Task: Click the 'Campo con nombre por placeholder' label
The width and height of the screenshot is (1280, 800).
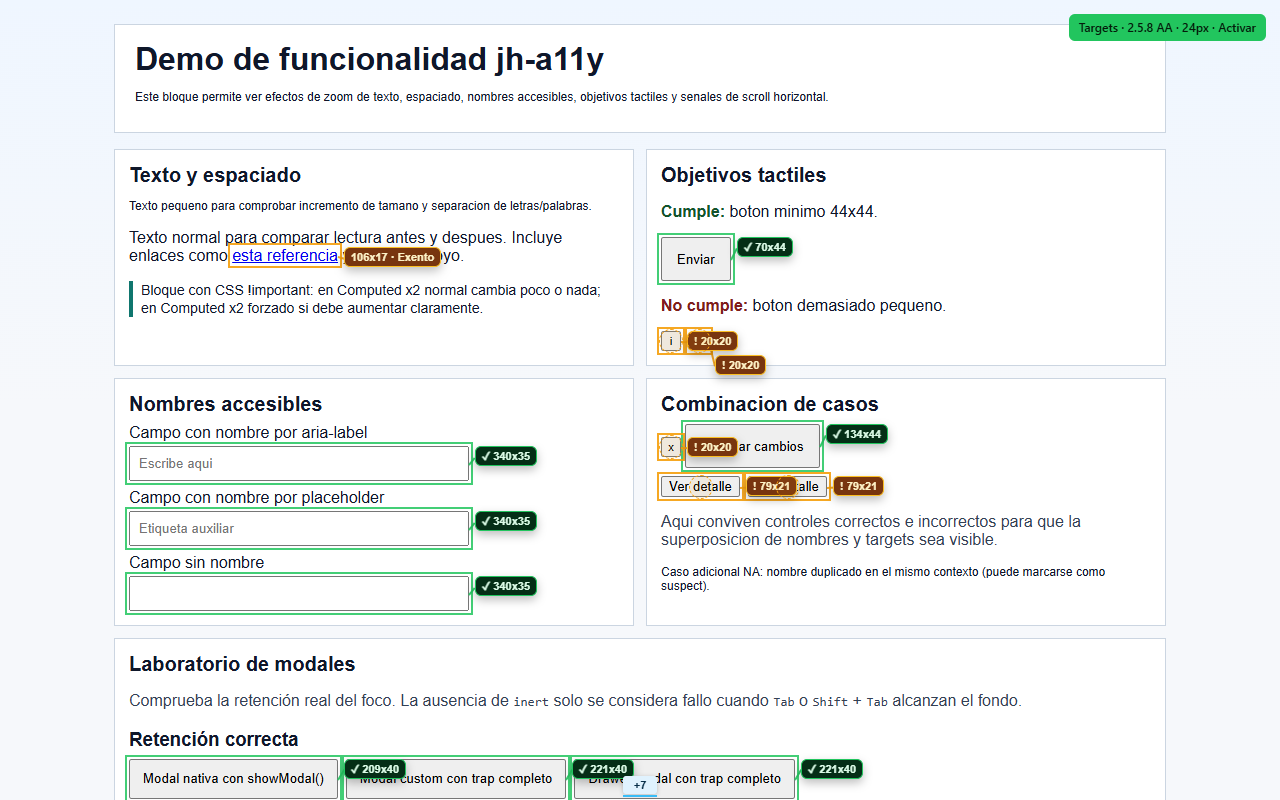Action: (x=257, y=498)
